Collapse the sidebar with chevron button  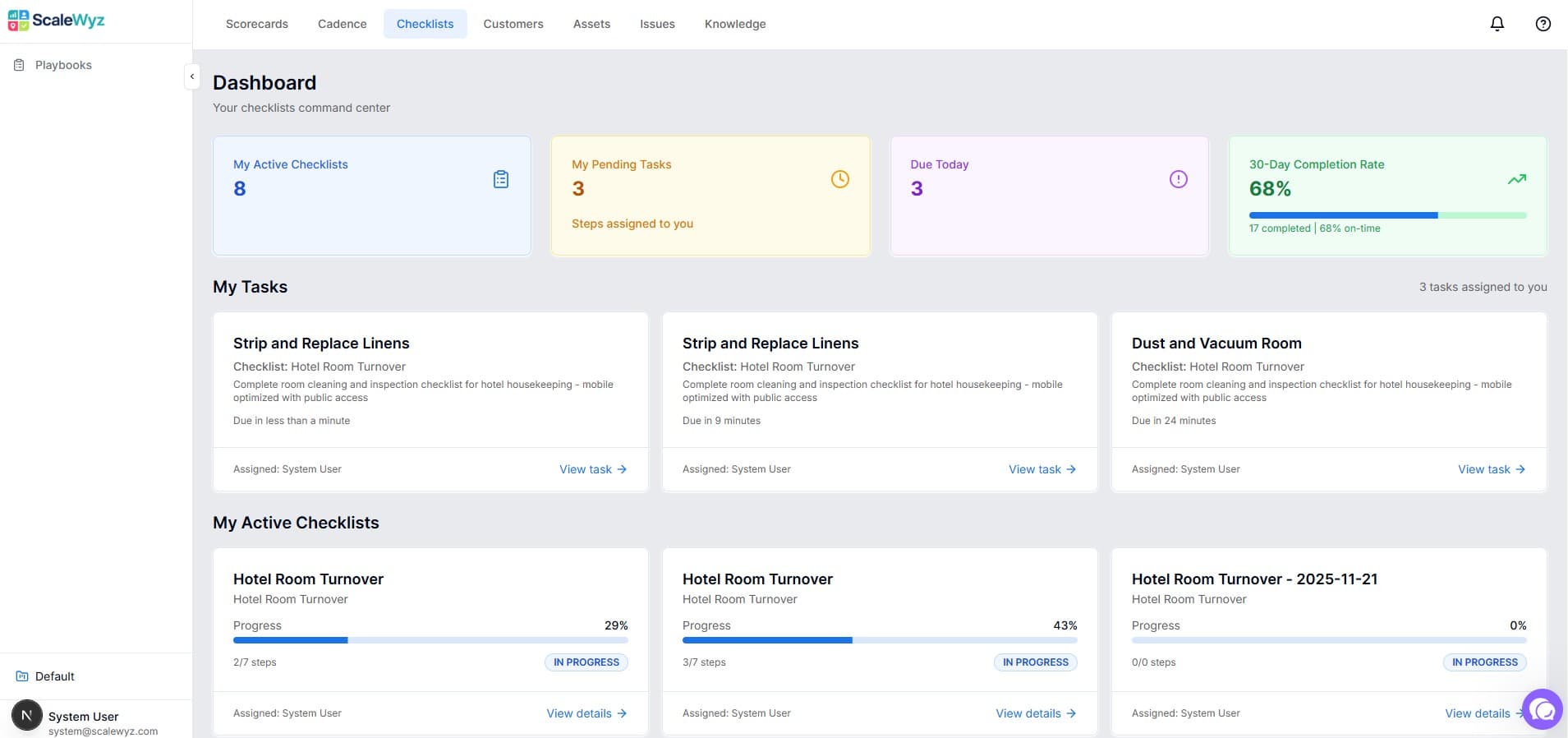(x=192, y=76)
